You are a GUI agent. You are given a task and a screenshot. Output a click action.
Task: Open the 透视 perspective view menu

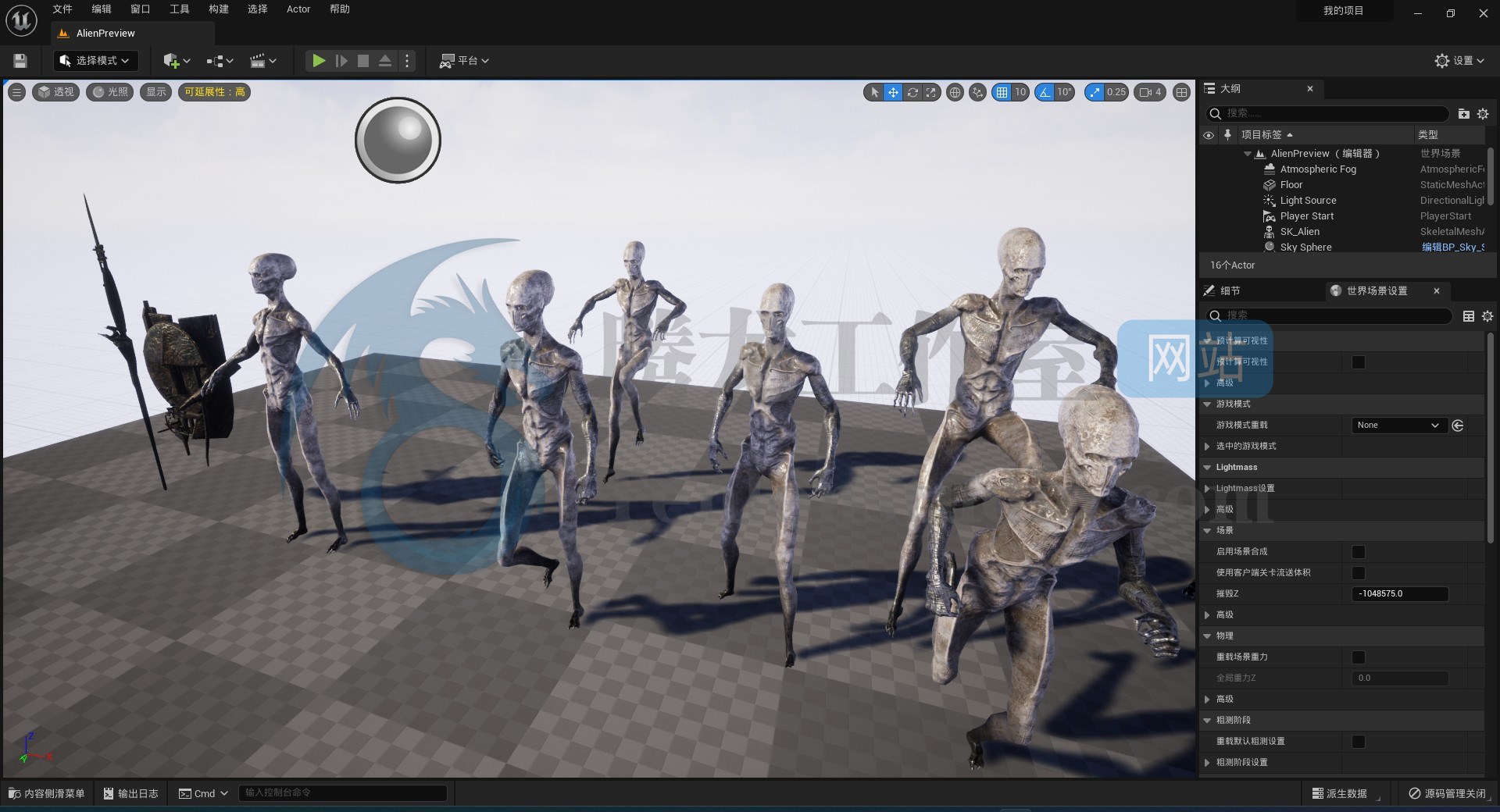55,92
